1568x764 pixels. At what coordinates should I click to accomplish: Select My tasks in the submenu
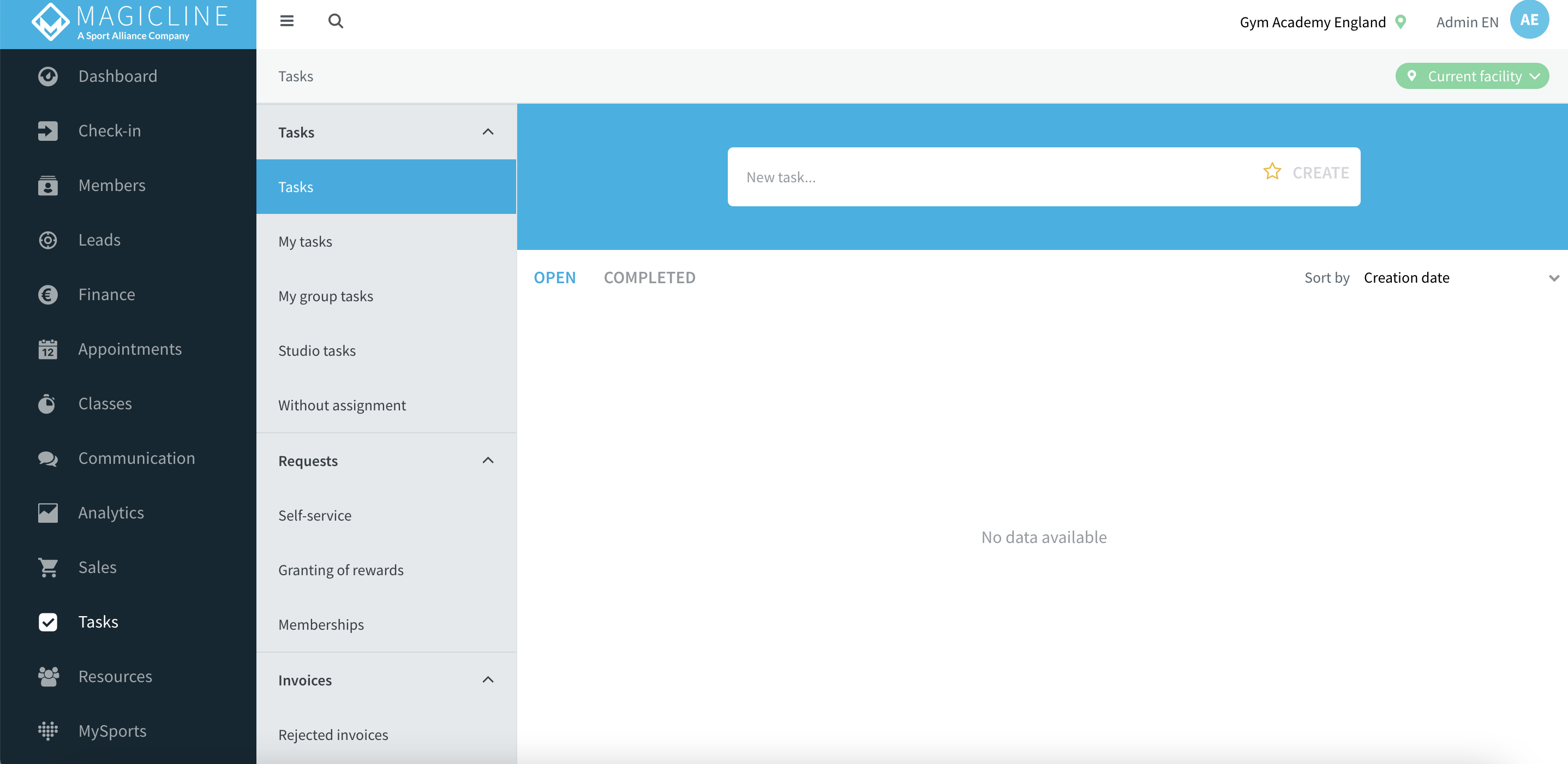[386, 242]
